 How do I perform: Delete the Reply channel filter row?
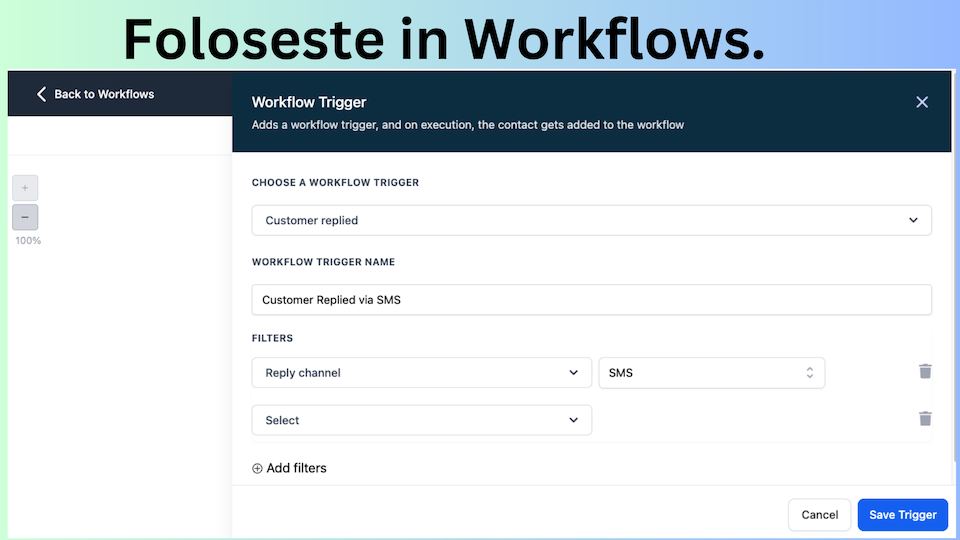click(x=925, y=371)
